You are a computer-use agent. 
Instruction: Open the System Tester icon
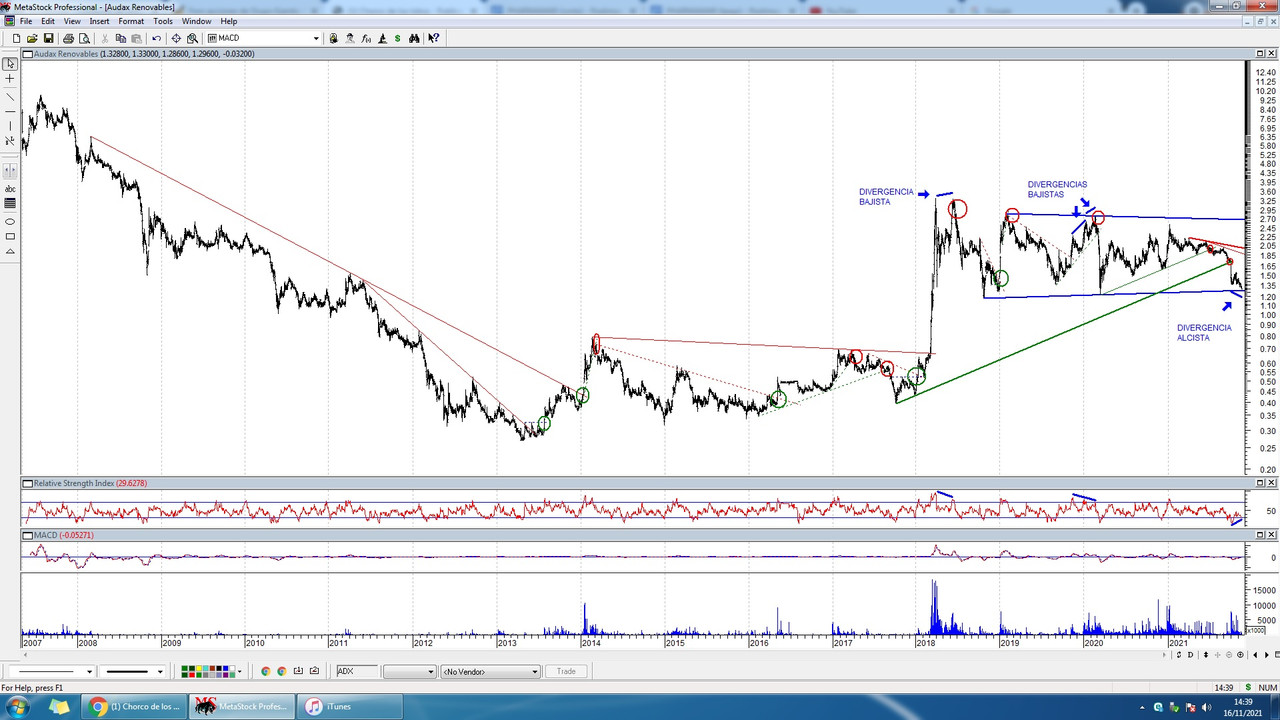pyautogui.click(x=381, y=38)
